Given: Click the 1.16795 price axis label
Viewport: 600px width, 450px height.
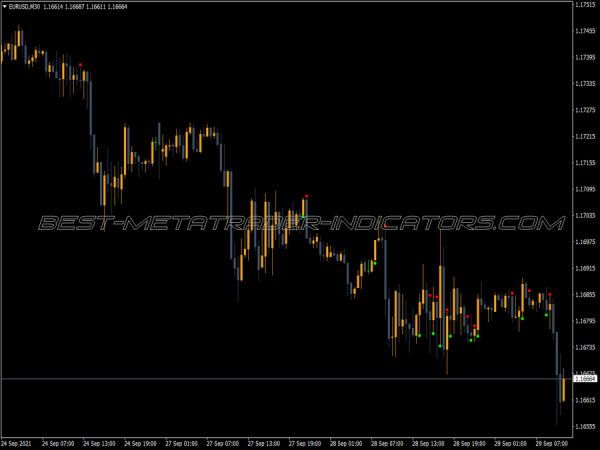Looking at the screenshot, I should click(585, 321).
